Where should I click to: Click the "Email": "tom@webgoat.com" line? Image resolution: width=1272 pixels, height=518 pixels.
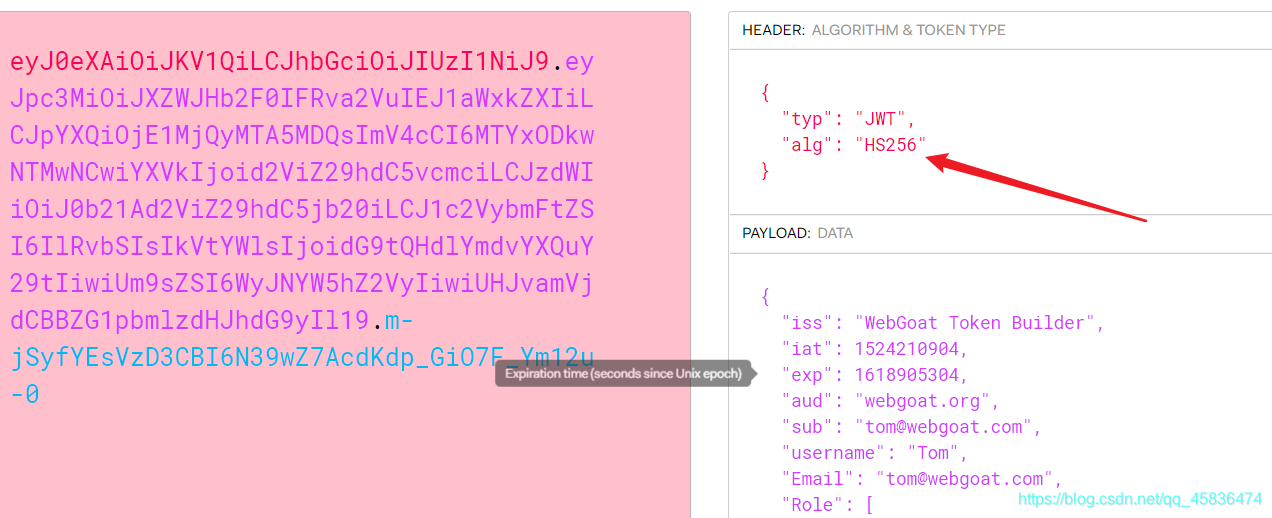(922, 479)
